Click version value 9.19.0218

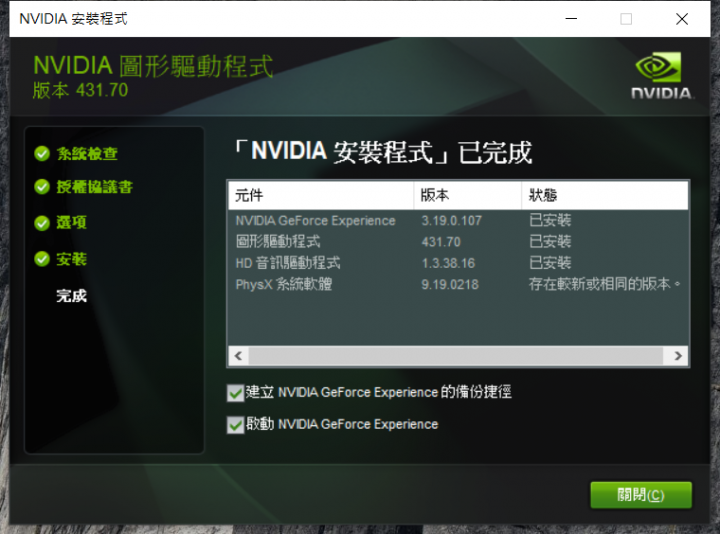(450, 285)
